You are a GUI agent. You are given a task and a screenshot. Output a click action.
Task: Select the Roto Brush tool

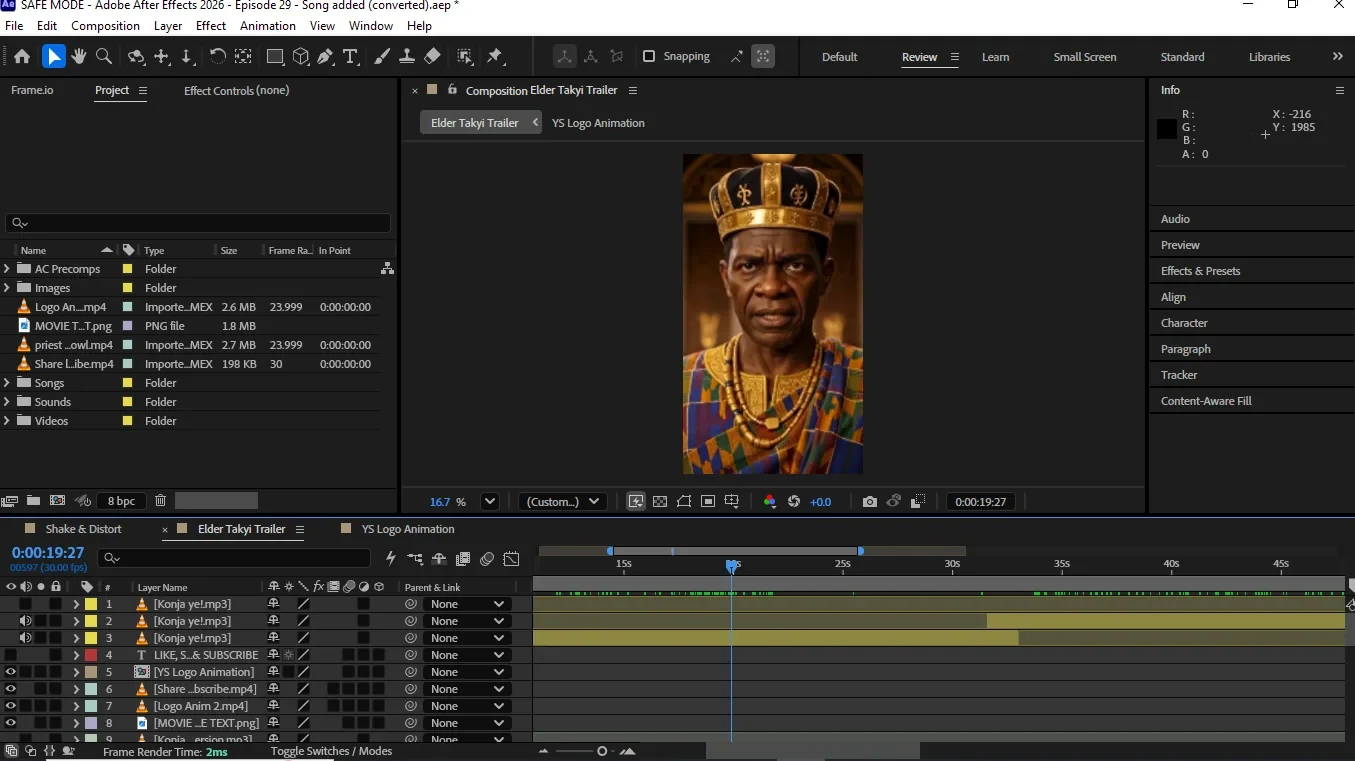pos(465,56)
